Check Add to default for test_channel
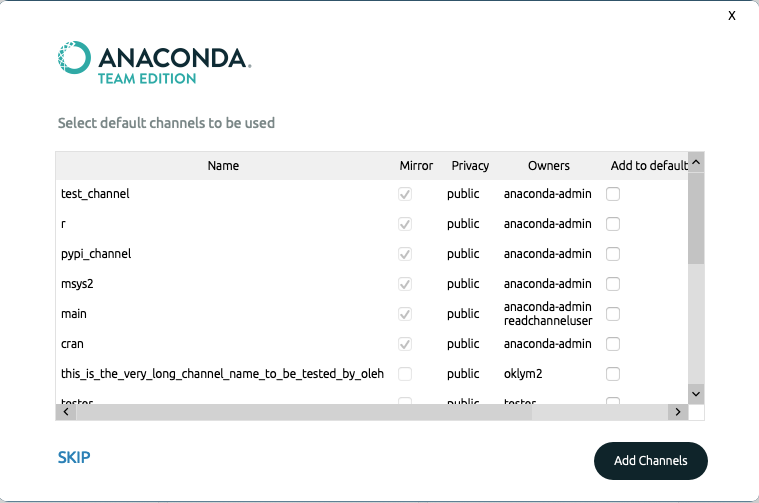Screen dimensions: 759x503 (613, 194)
